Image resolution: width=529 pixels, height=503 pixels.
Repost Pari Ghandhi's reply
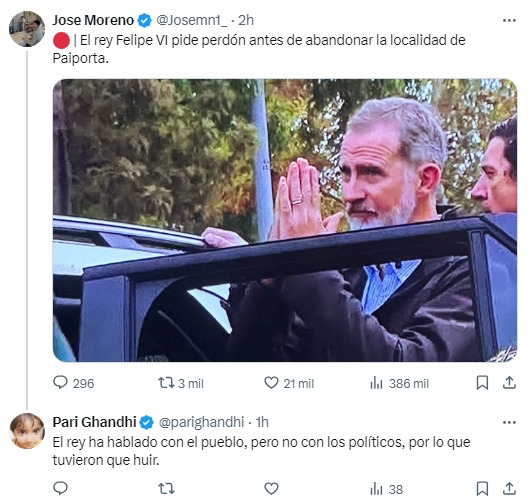point(166,488)
